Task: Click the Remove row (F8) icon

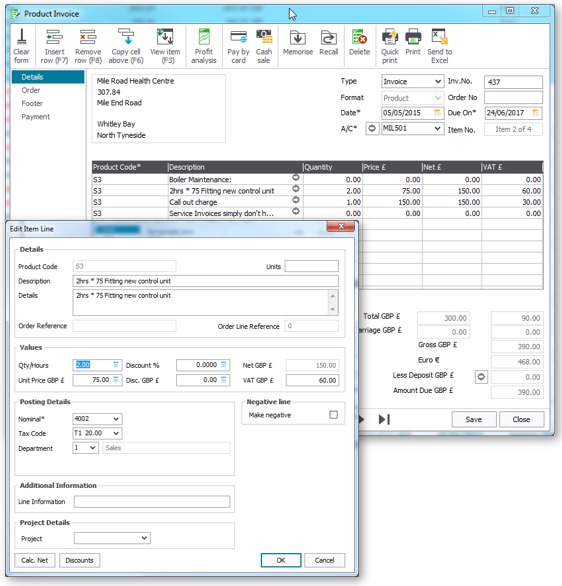Action: pyautogui.click(x=88, y=46)
